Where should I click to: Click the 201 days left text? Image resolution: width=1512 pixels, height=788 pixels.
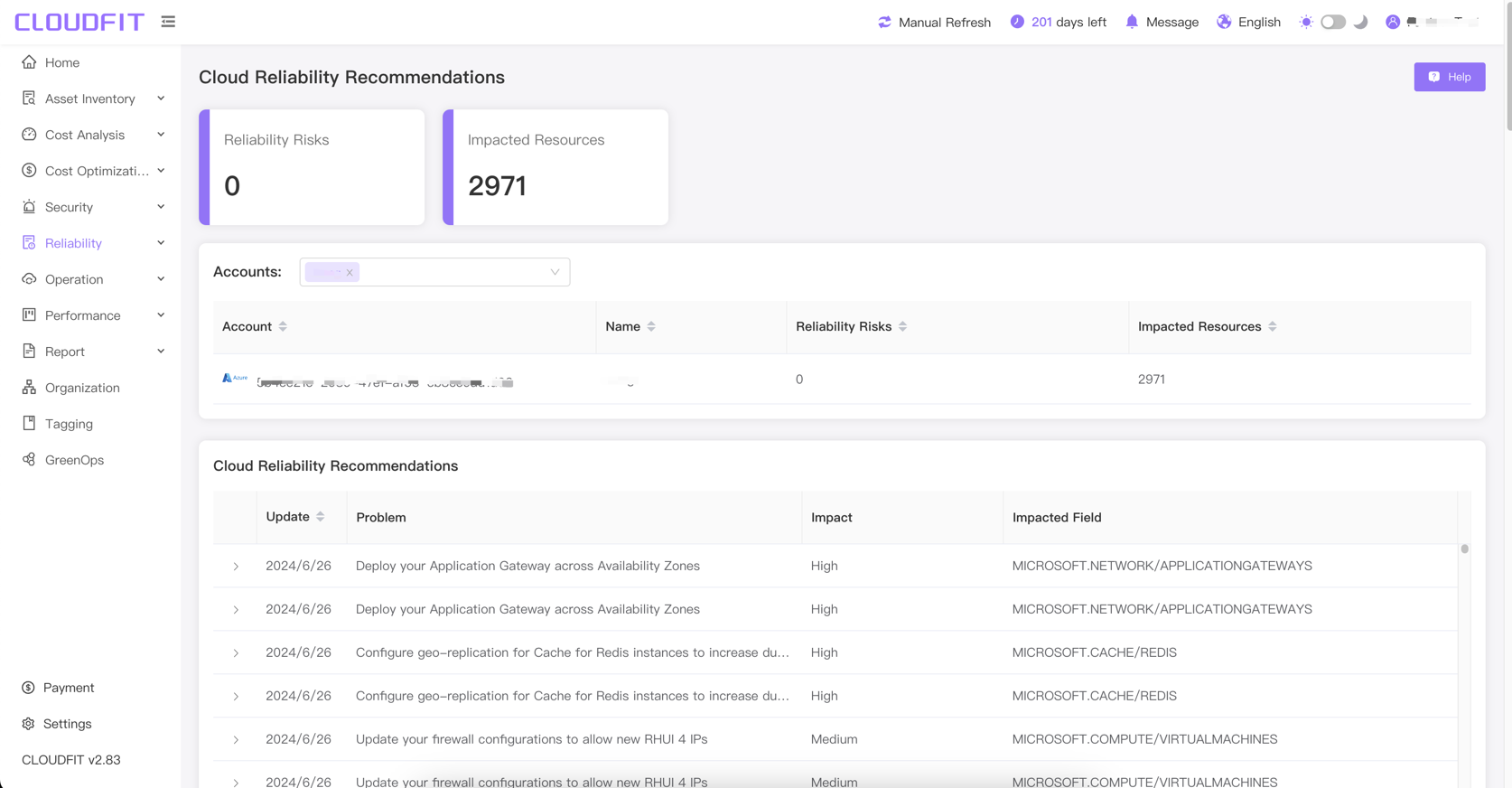click(1069, 22)
